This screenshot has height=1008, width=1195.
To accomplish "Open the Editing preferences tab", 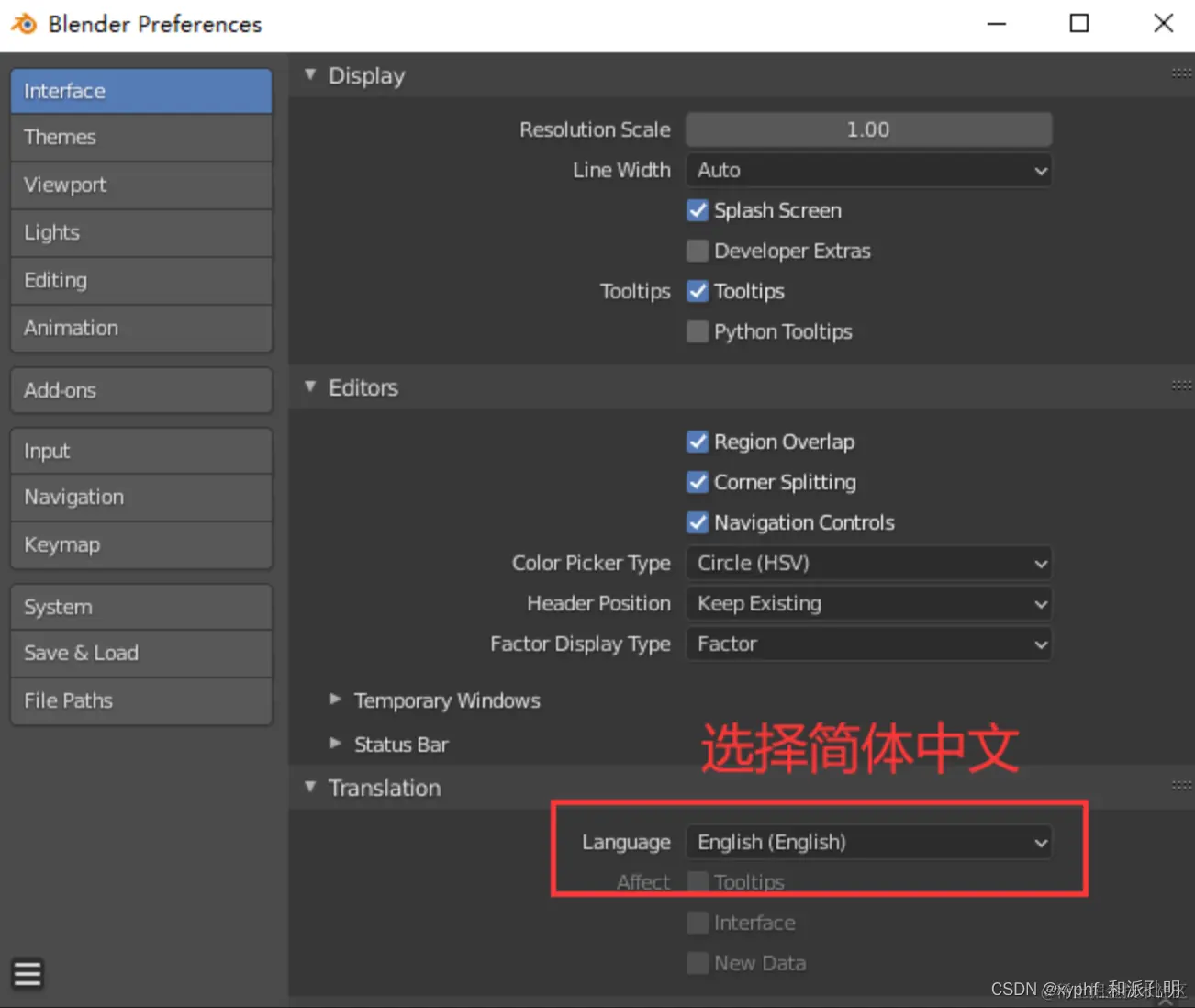I will tap(141, 281).
